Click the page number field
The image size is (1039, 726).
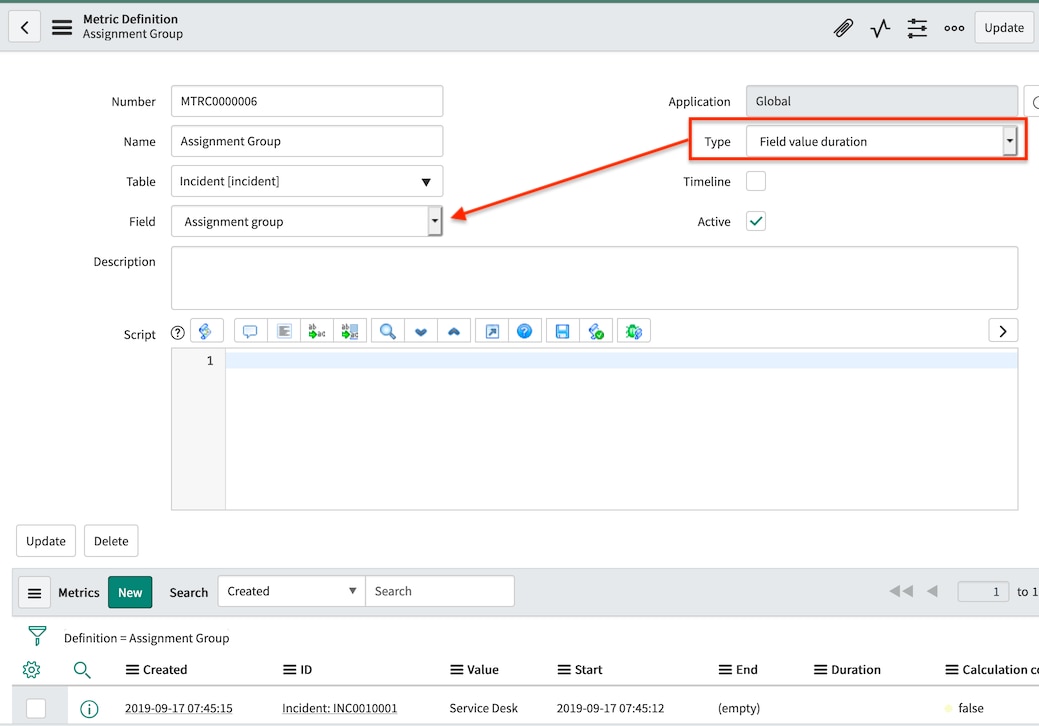tap(983, 592)
